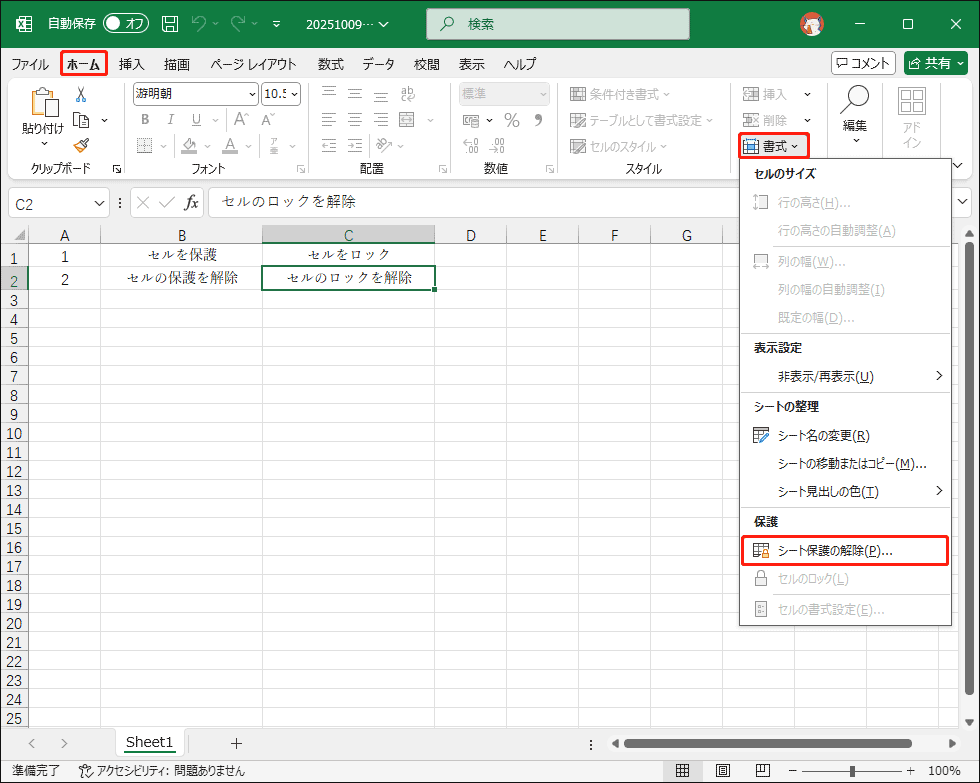
Task: Click the column D header
Action: 471,236
